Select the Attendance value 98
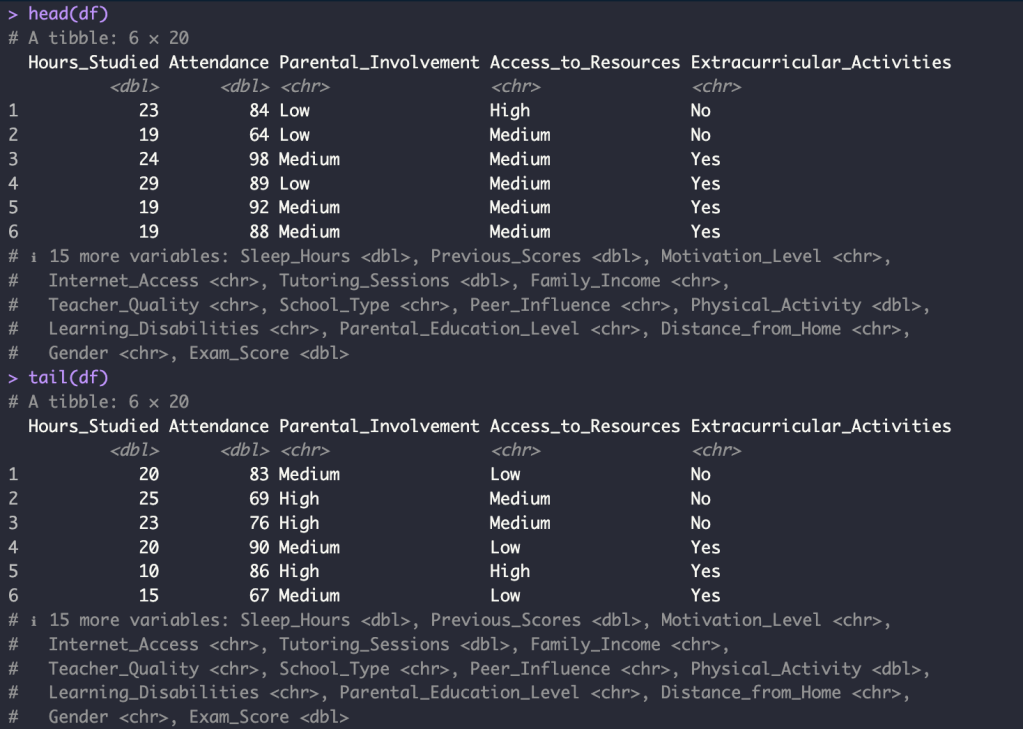The image size is (1023, 729). 259,159
